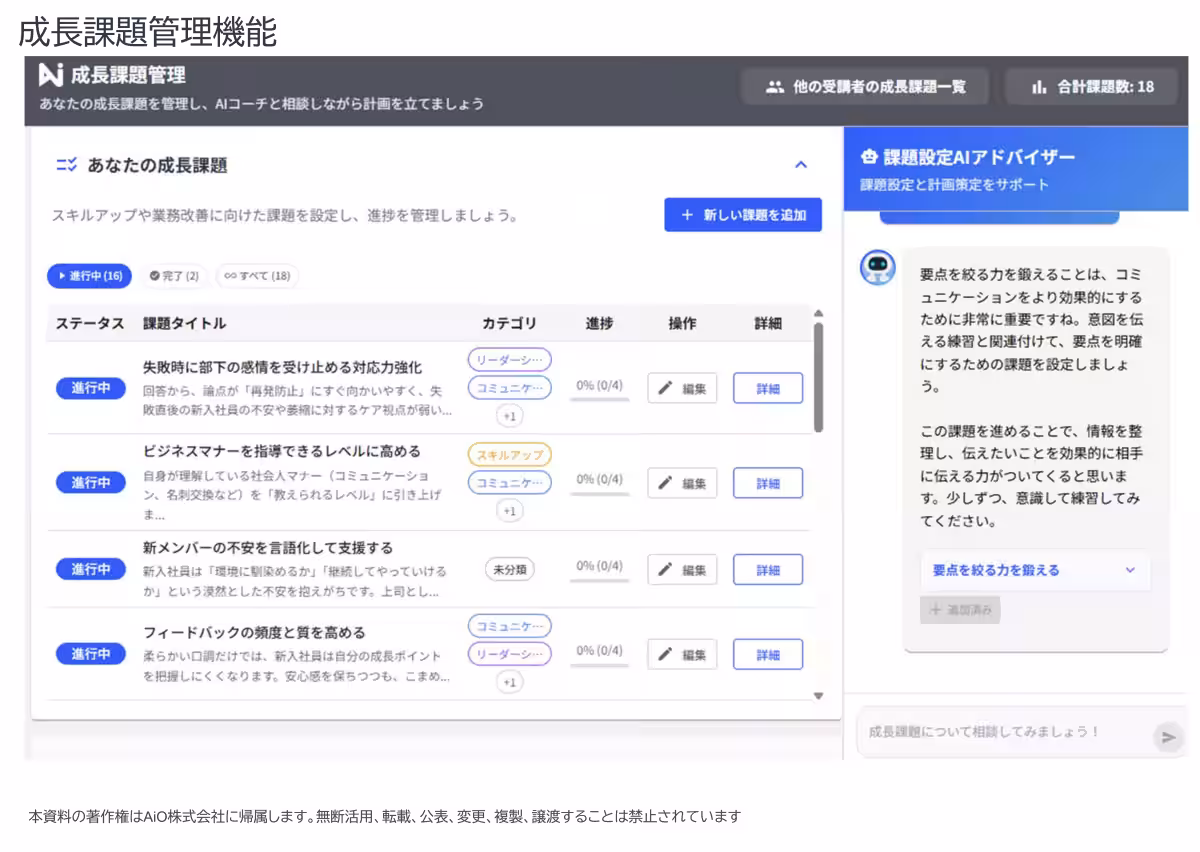1200x852 pixels.
Task: Click task list scrollbar down arrow
Action: pyautogui.click(x=819, y=695)
